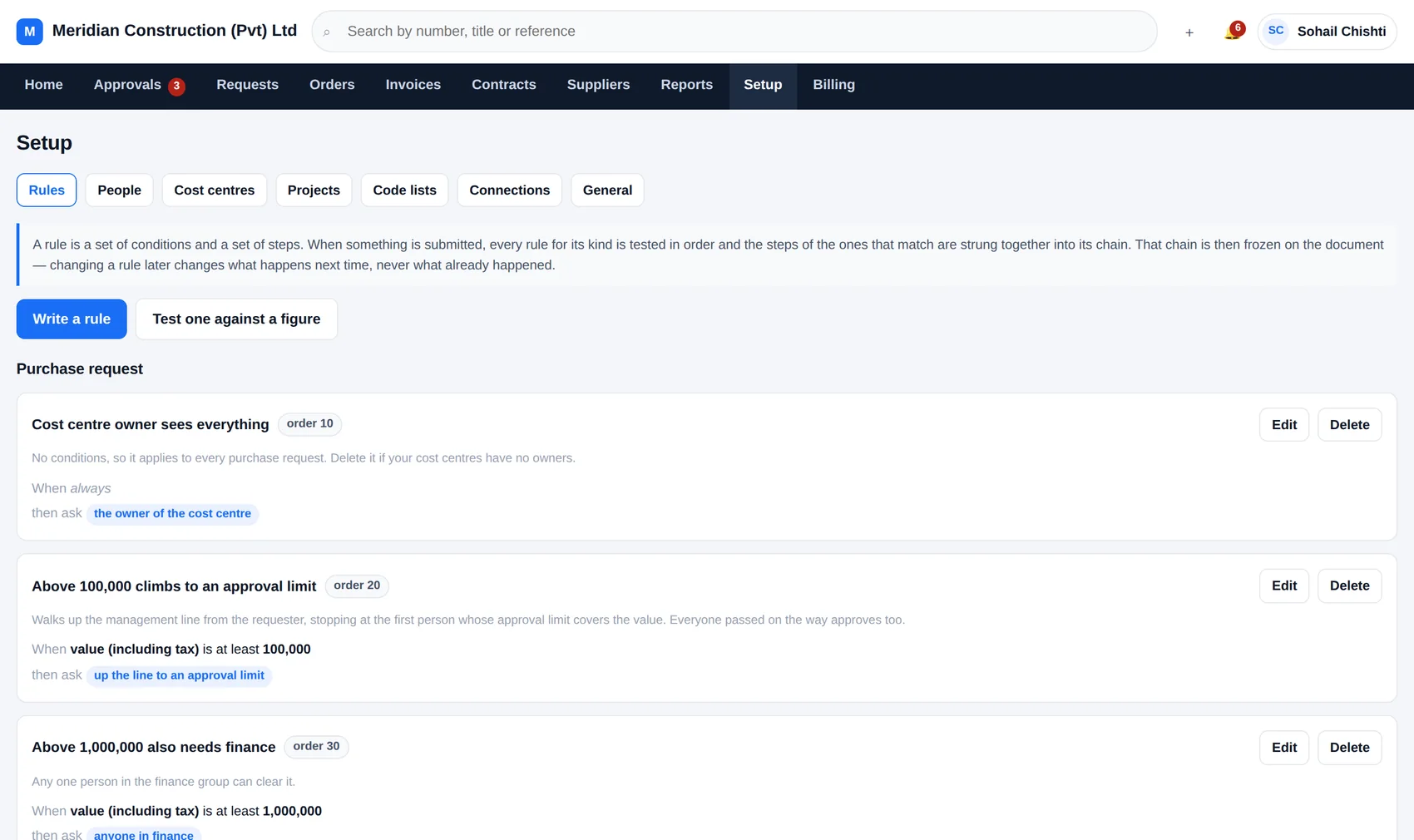Delete the Above 100,000 approval limit rule
The width and height of the screenshot is (1414, 840).
click(x=1350, y=586)
